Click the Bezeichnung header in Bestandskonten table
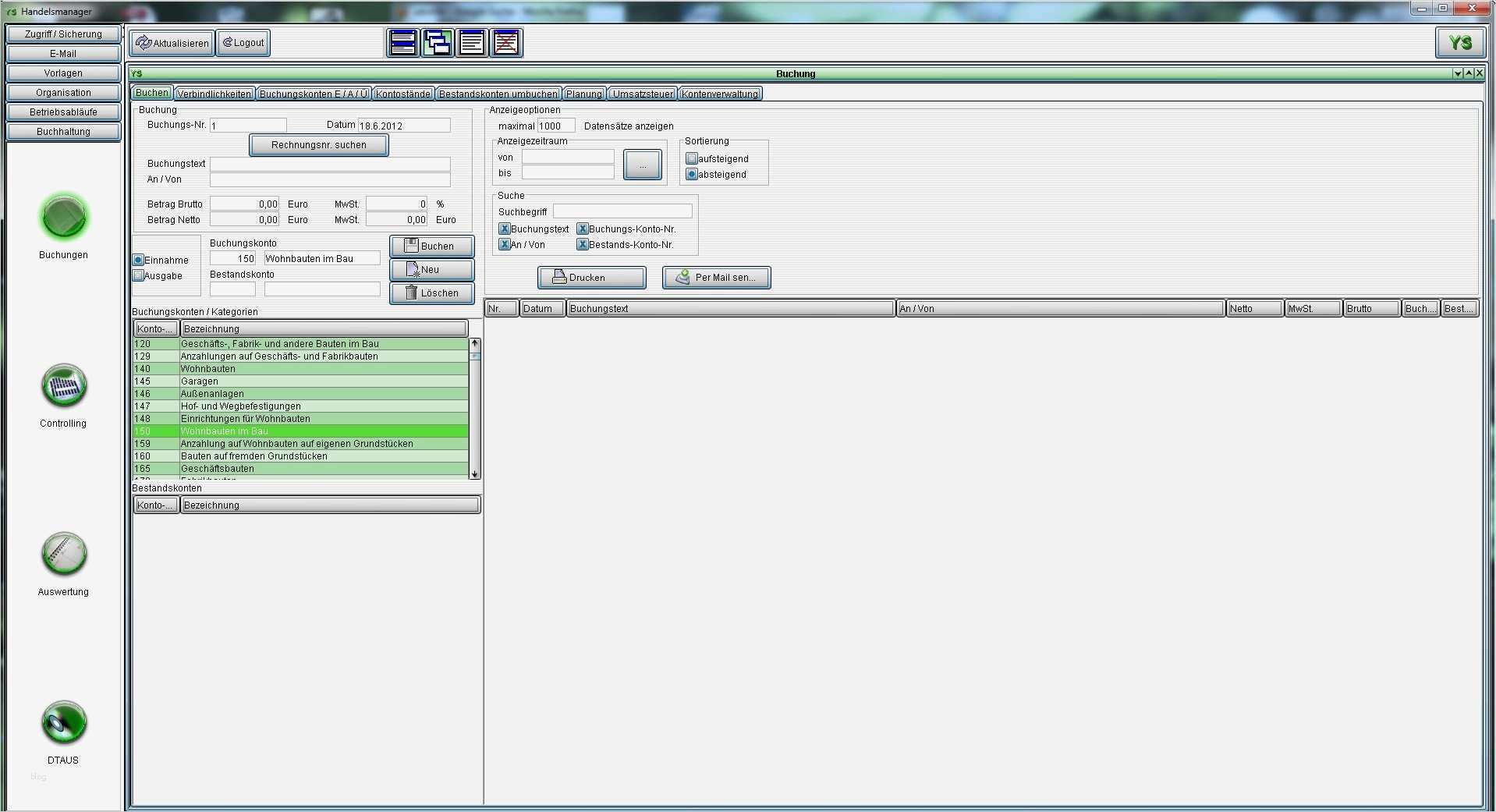The width and height of the screenshot is (1496, 812). point(330,505)
